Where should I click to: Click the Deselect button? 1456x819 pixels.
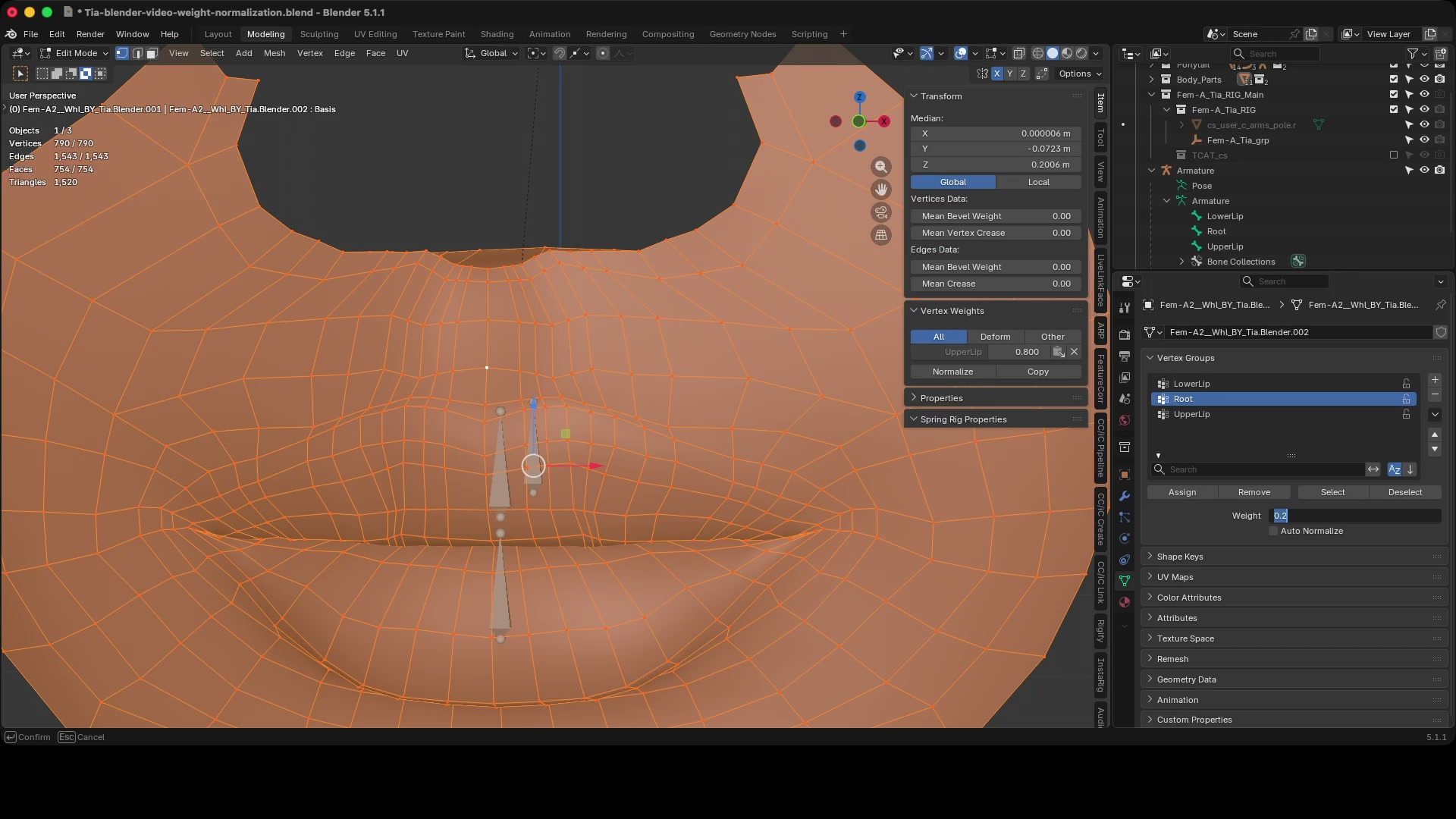[1405, 492]
